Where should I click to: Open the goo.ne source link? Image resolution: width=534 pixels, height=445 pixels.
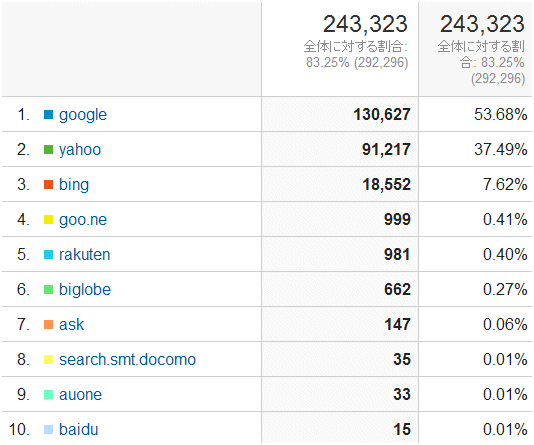point(83,220)
